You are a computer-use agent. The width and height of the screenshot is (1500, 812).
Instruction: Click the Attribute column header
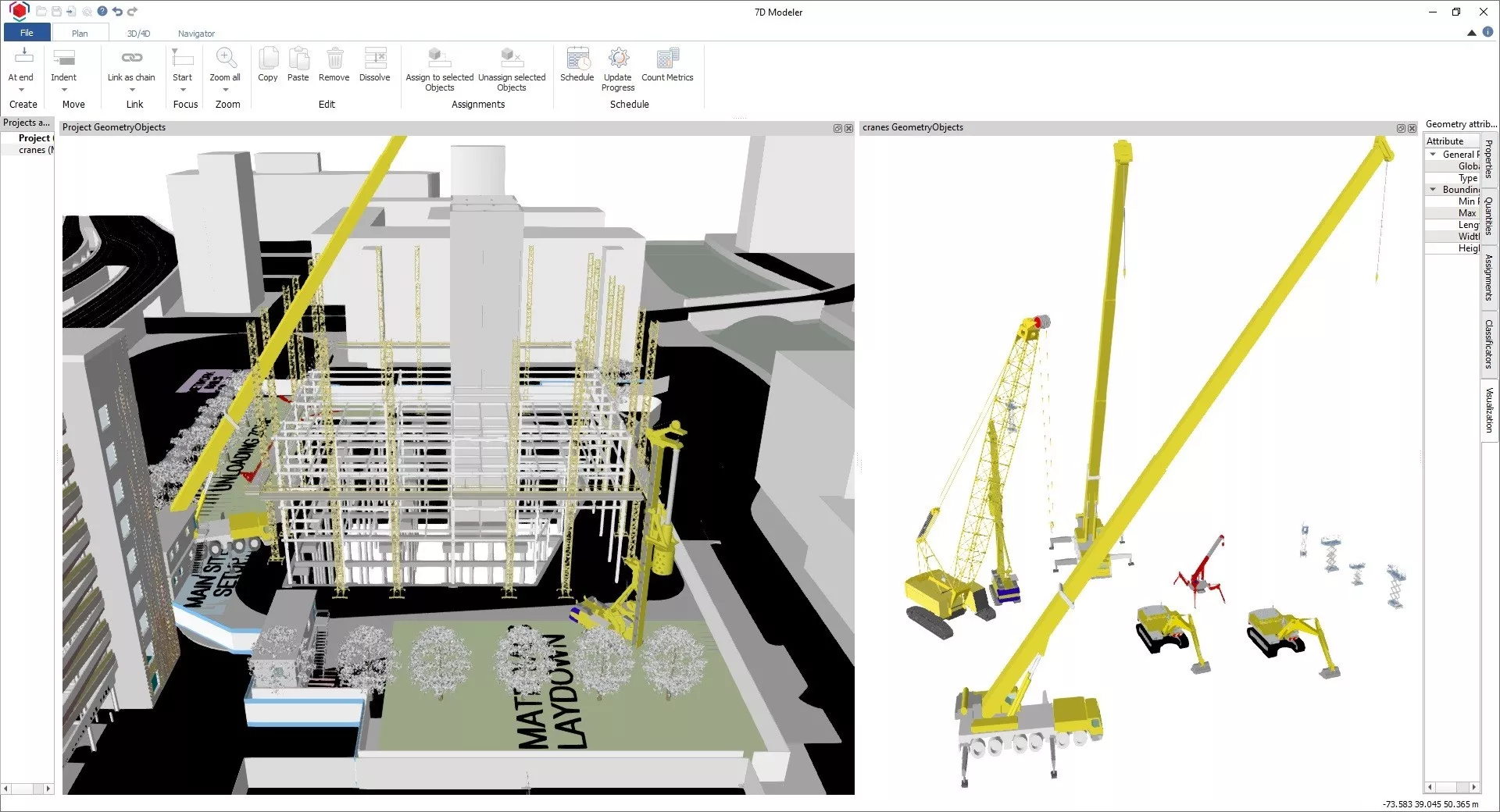coord(1452,141)
